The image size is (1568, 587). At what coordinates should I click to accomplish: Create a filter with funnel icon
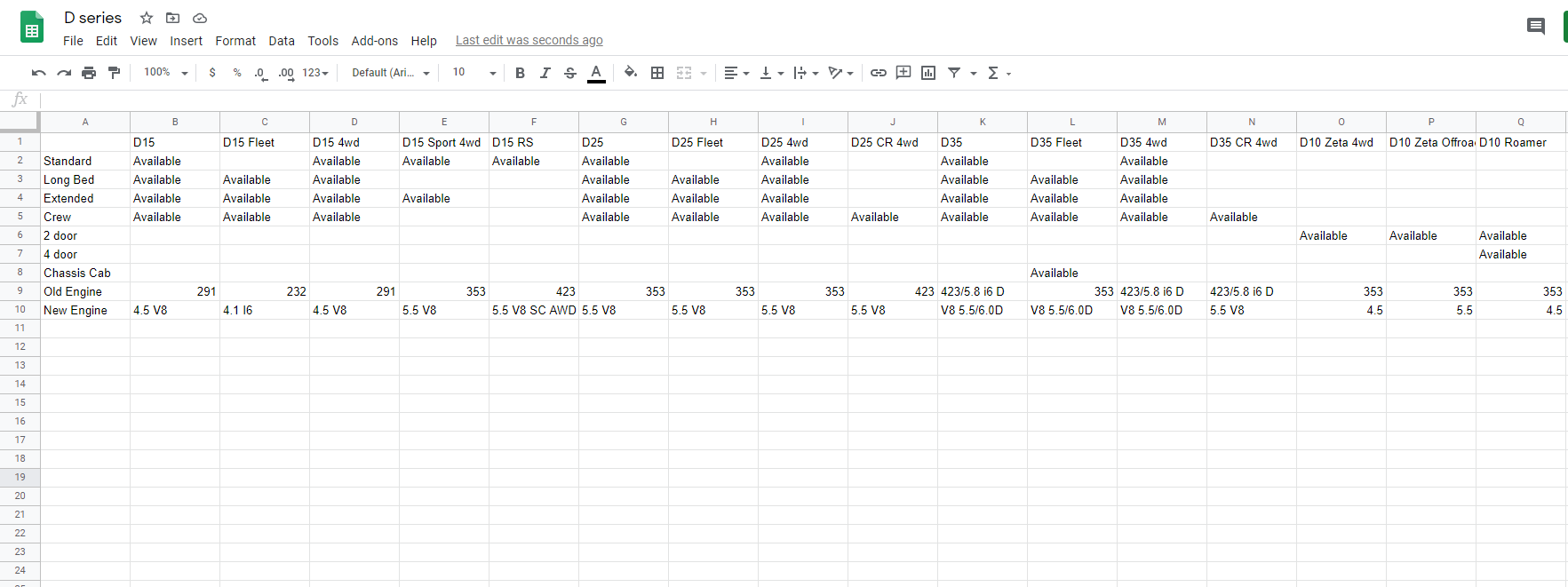(x=954, y=73)
